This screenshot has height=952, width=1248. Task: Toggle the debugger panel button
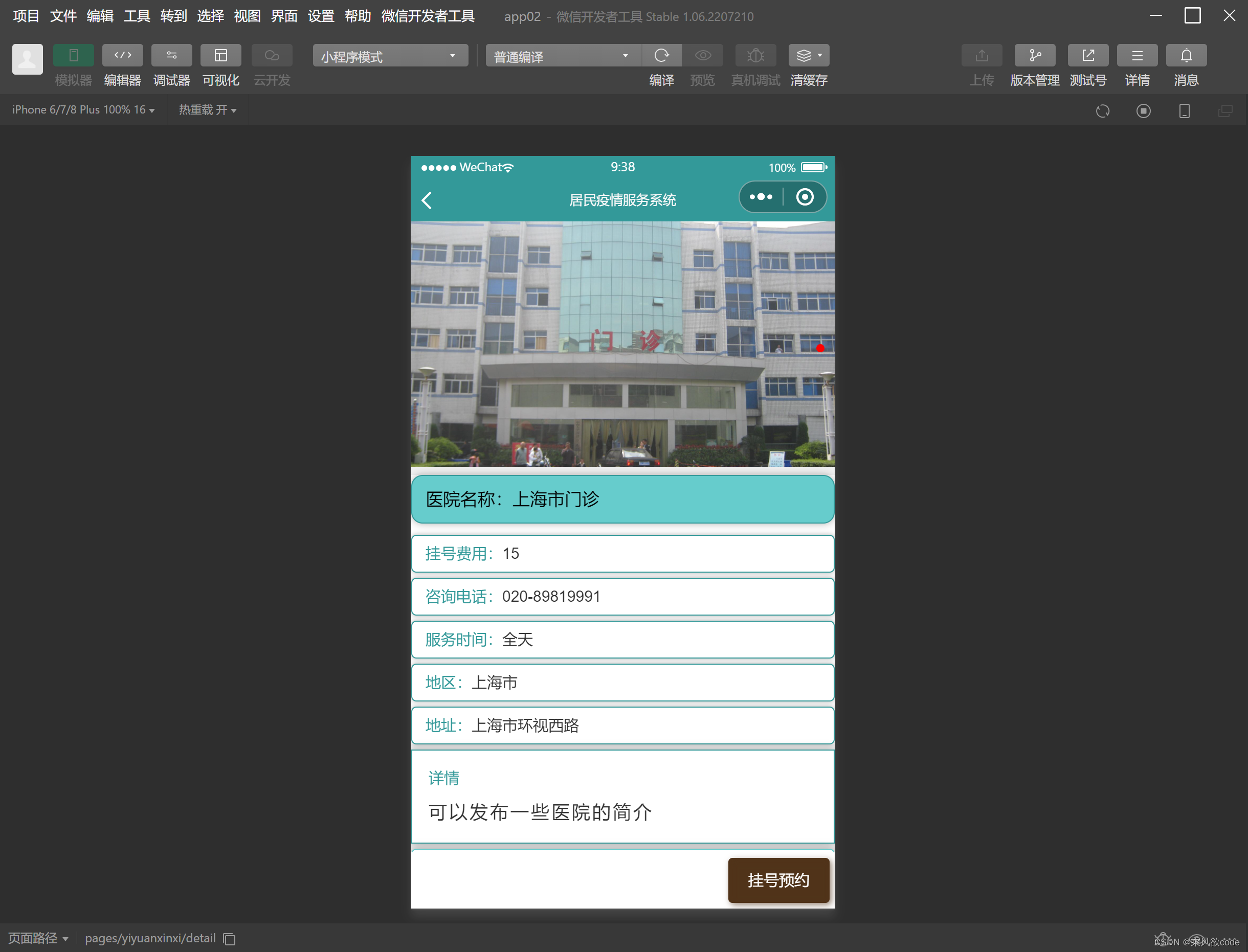(x=171, y=56)
